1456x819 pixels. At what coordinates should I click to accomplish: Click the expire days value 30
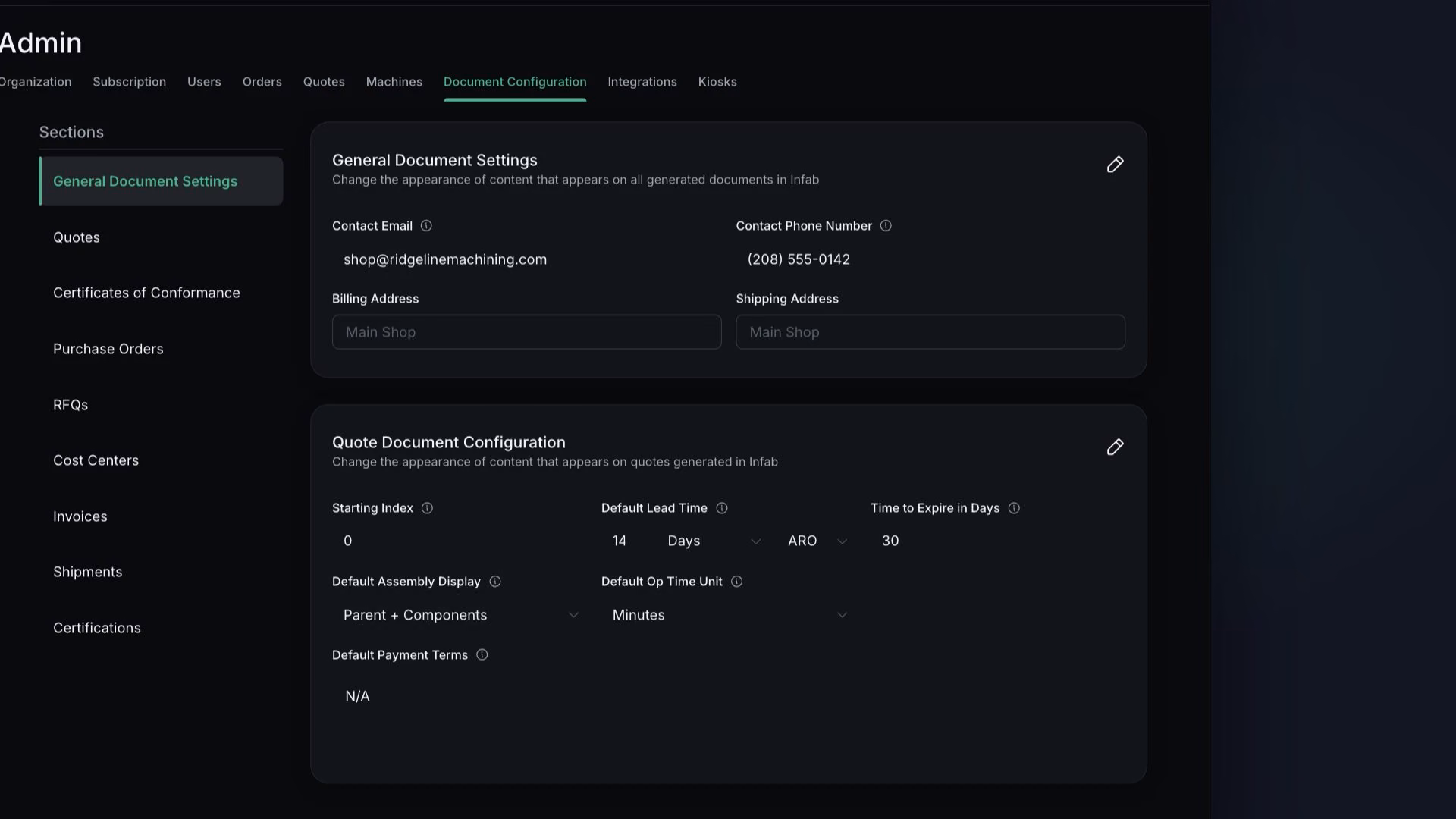click(890, 541)
